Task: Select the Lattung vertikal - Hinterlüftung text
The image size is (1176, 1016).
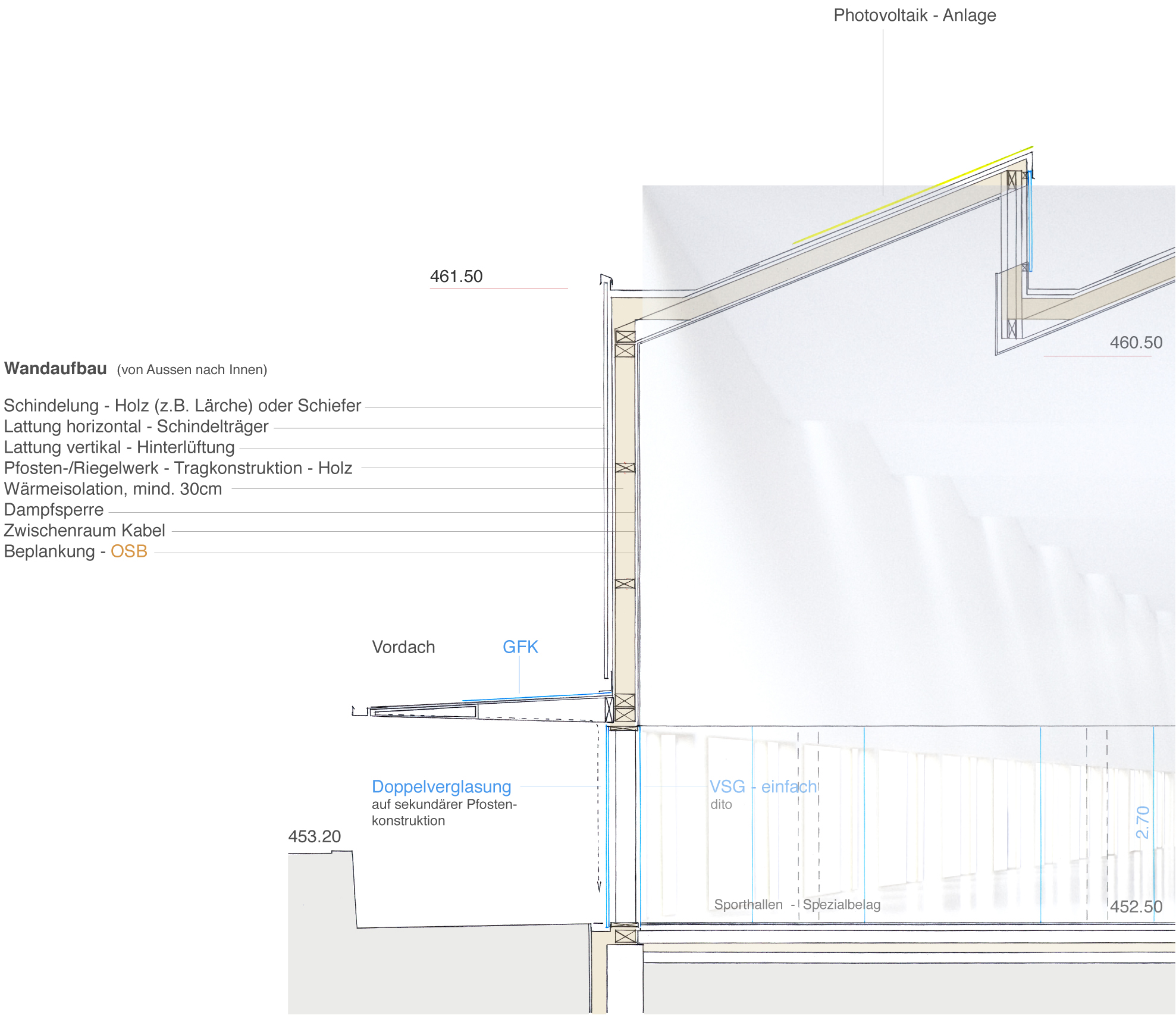Action: coord(119,447)
